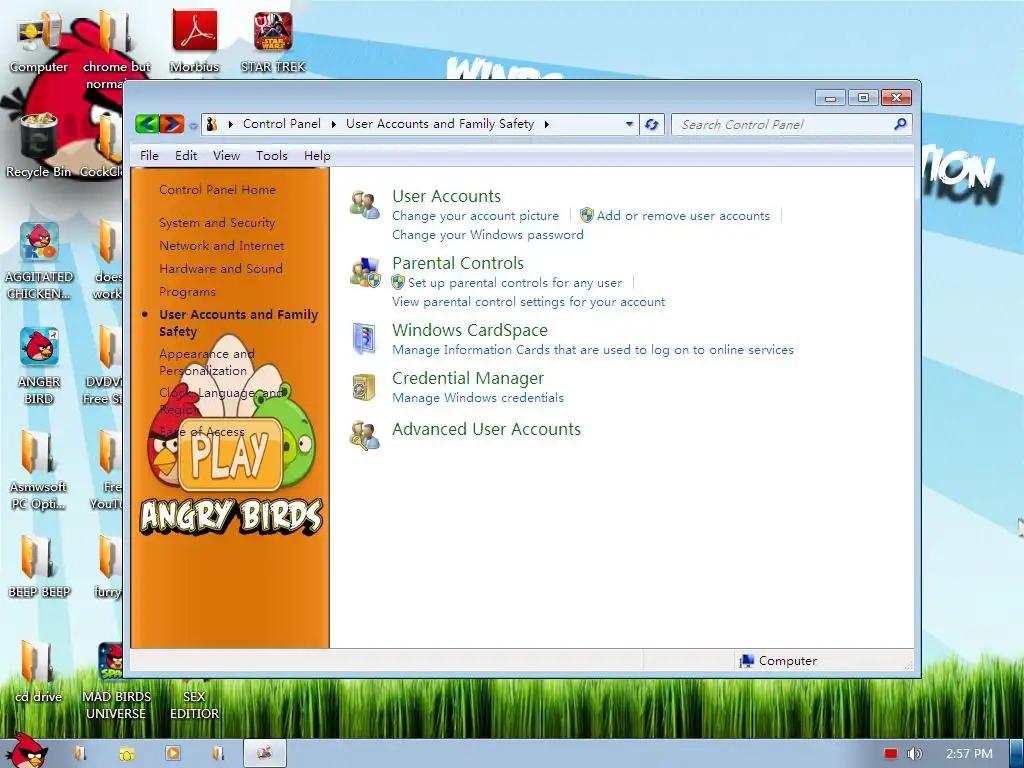Click View parental control settings link
The width and height of the screenshot is (1024, 768).
528,302
